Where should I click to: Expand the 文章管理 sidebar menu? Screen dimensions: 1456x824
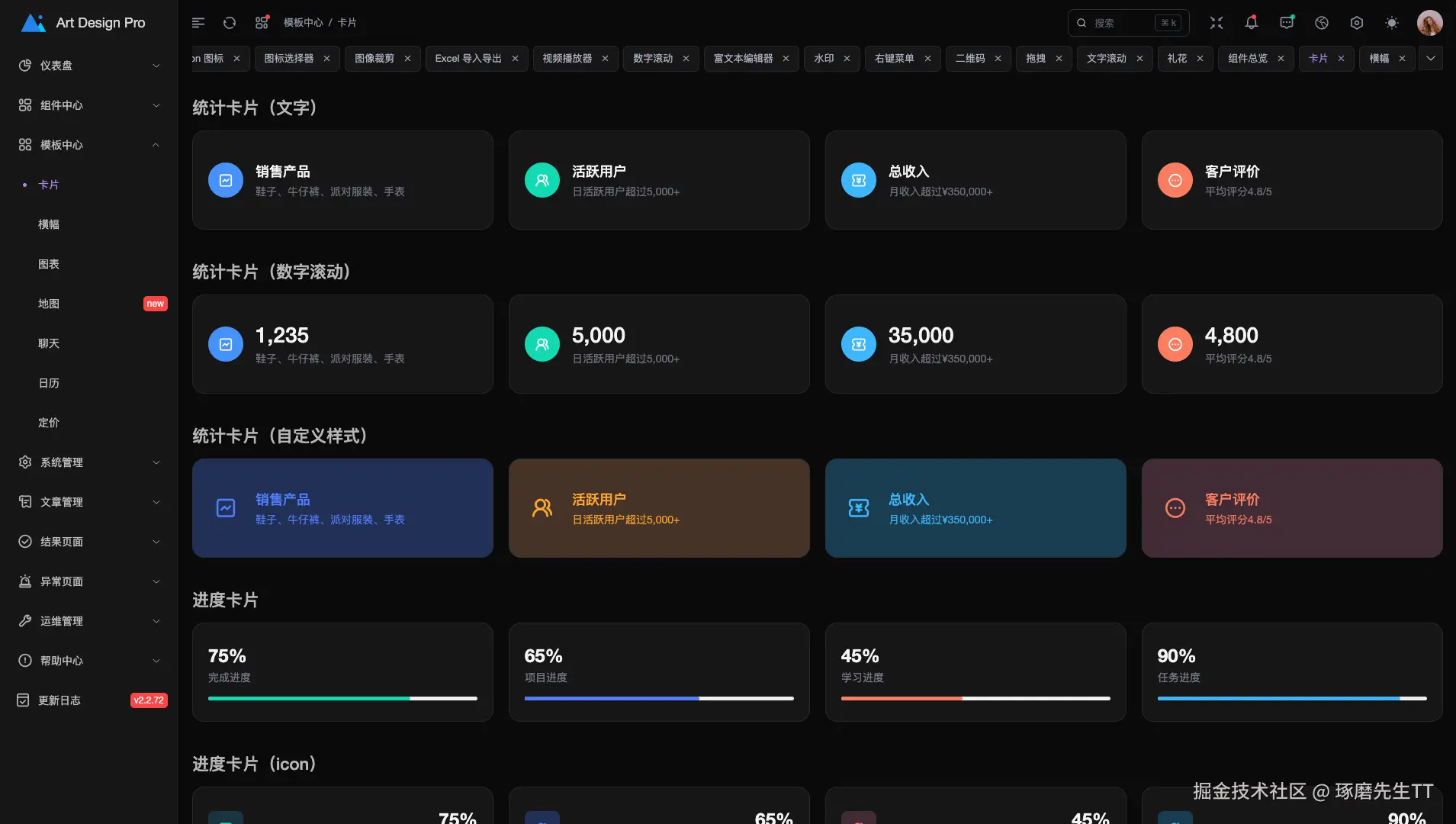tap(89, 502)
